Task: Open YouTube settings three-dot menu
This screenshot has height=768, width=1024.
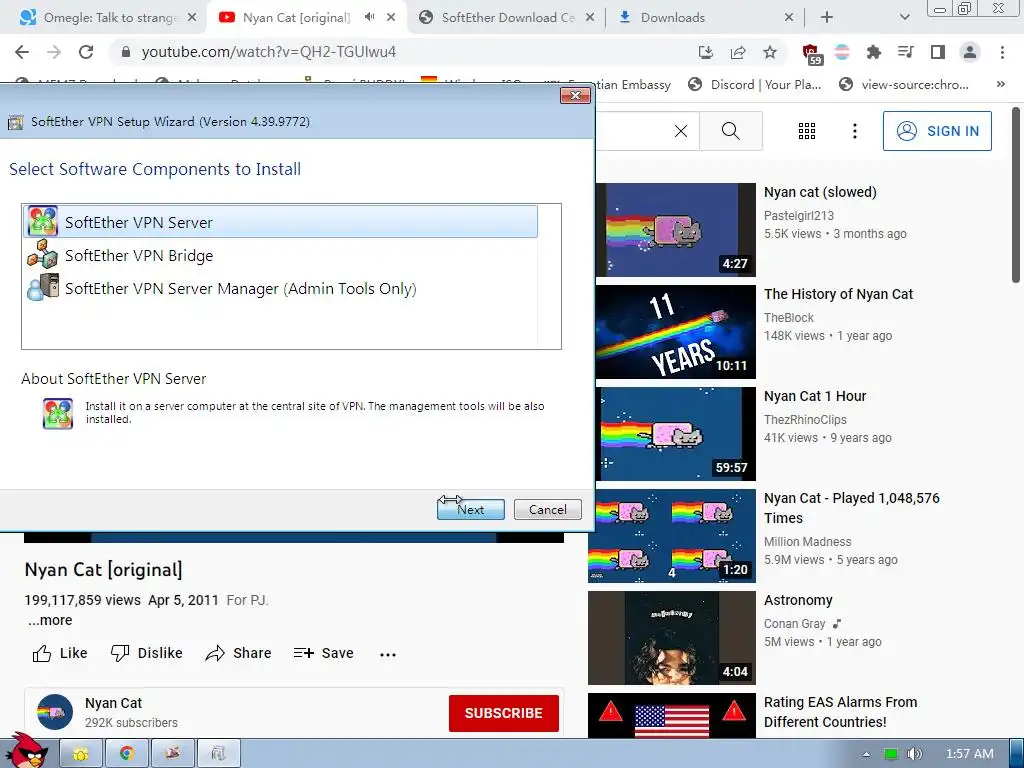Action: (x=854, y=131)
